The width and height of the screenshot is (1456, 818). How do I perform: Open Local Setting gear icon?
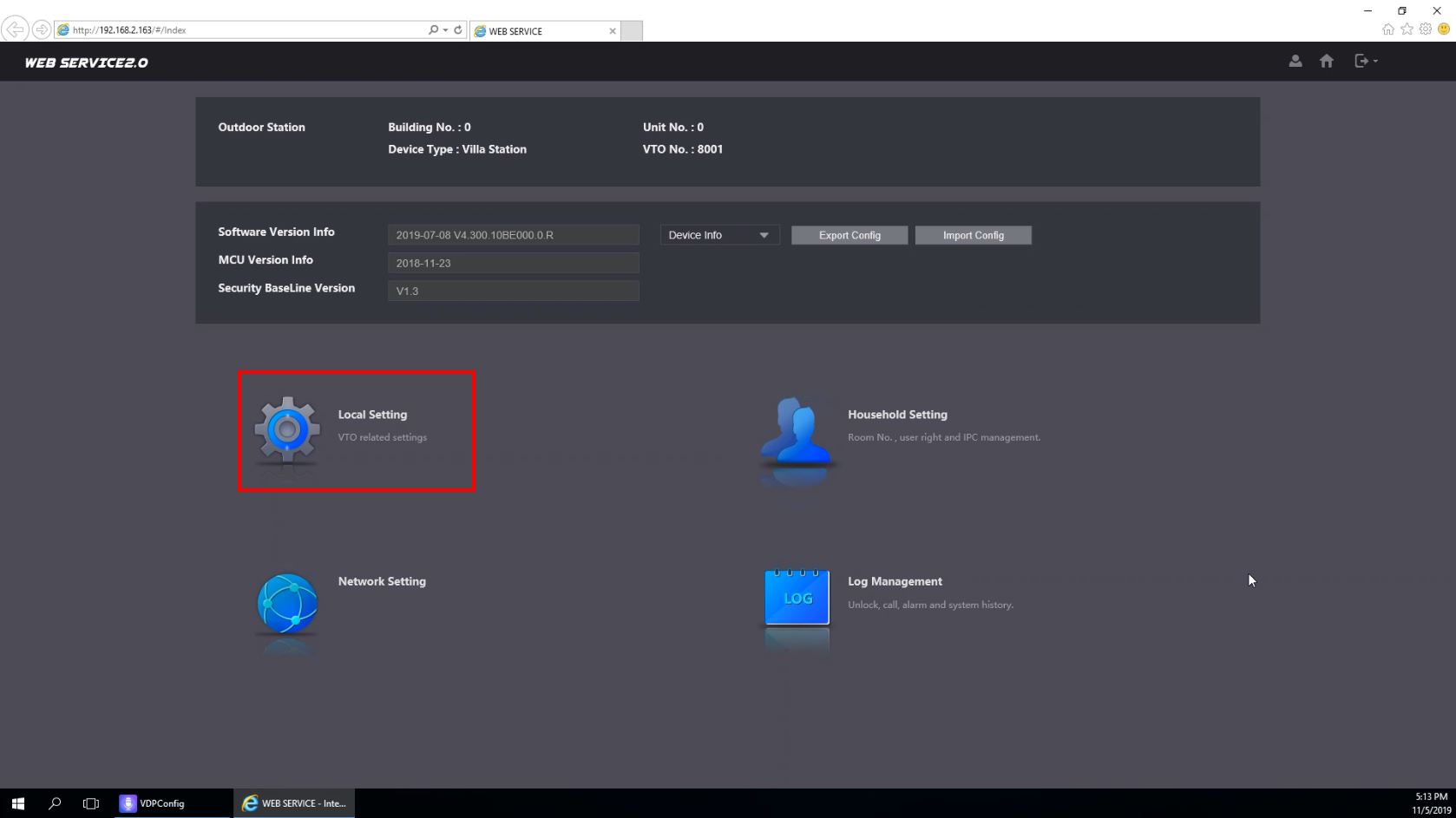click(x=287, y=429)
